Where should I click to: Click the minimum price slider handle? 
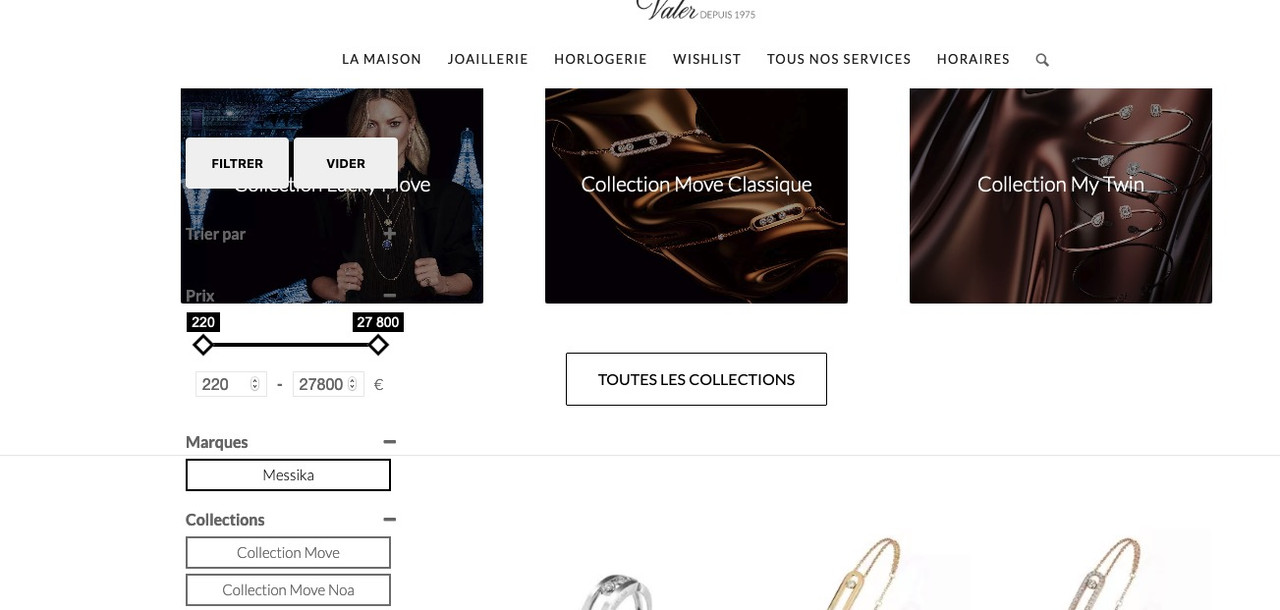click(203, 345)
